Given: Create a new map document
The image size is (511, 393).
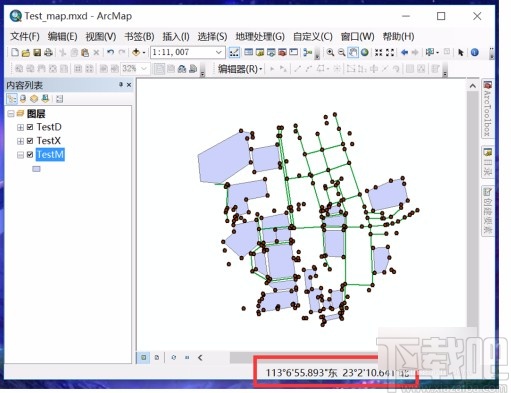Looking at the screenshot, I should [15, 52].
